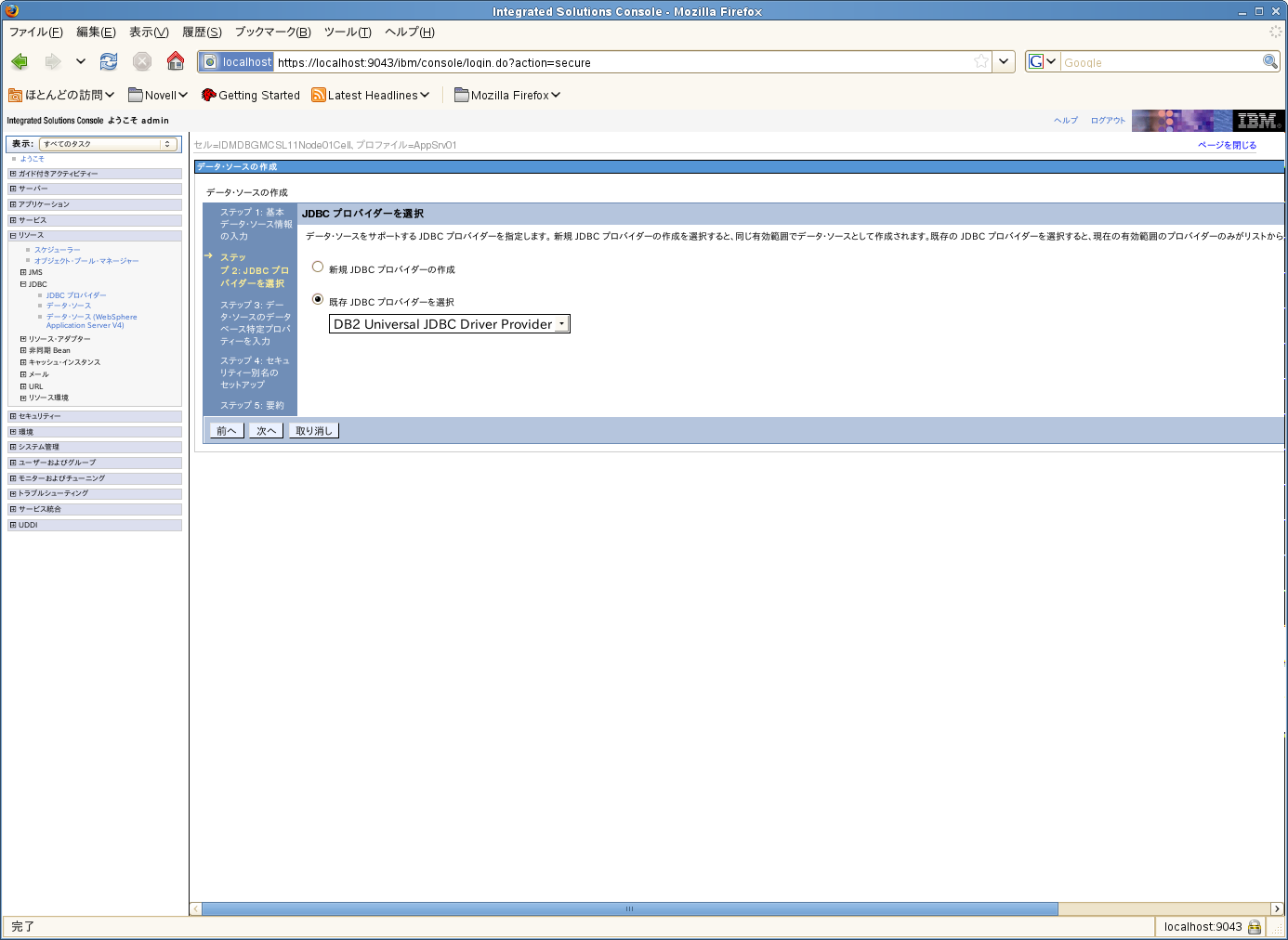Click the IBM logo in the banner
This screenshot has width=1288, height=940.
[x=1257, y=121]
